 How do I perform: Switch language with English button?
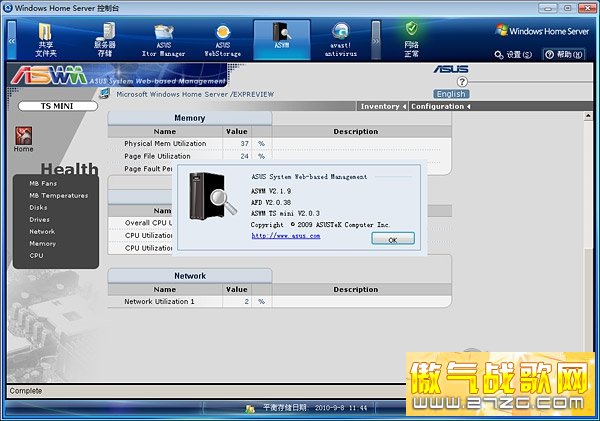coord(451,94)
